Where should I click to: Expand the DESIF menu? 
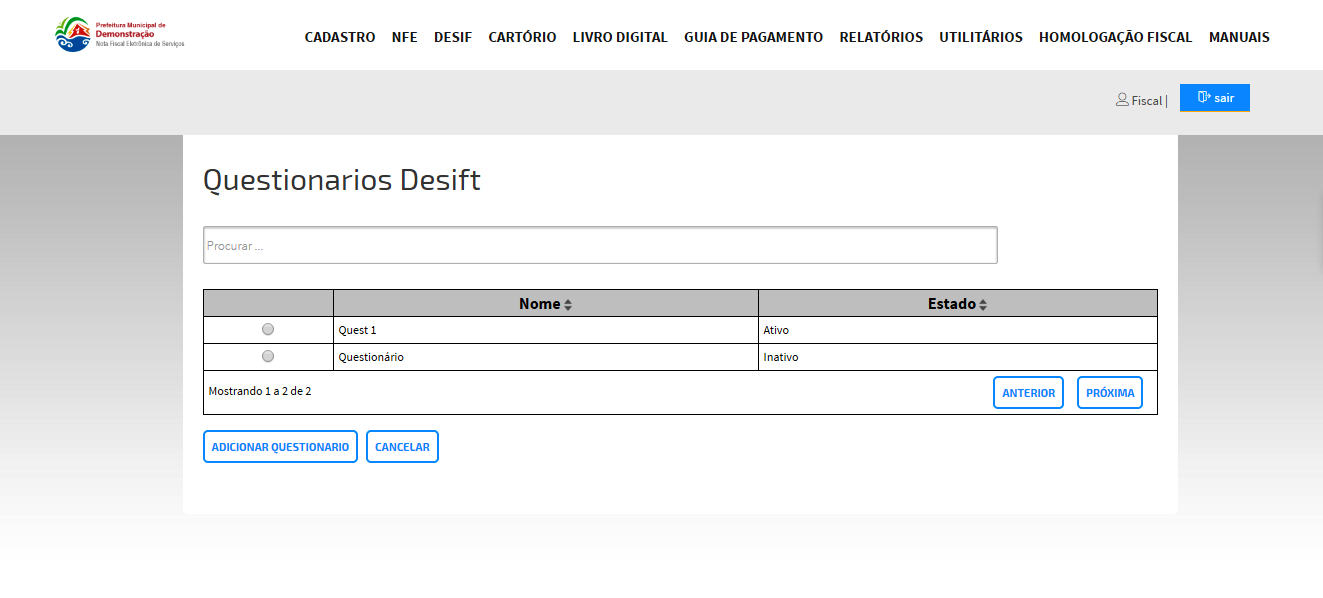click(453, 37)
